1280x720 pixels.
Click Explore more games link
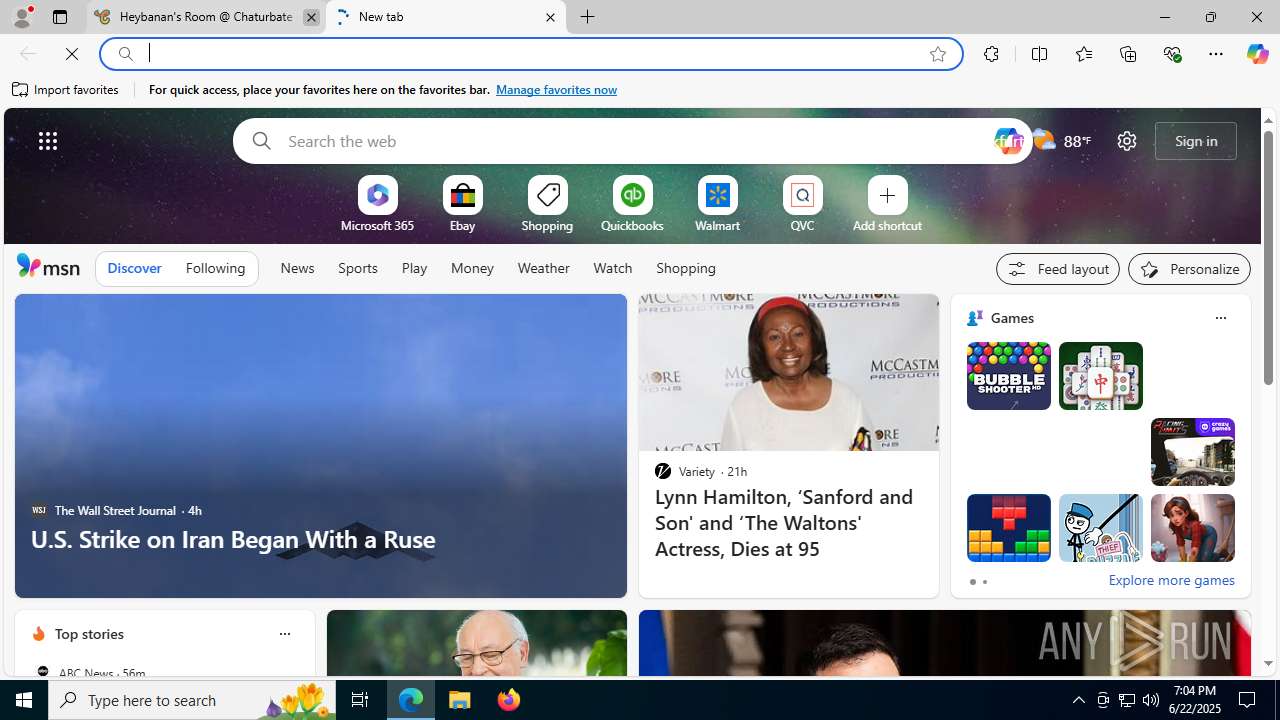pyautogui.click(x=1171, y=580)
